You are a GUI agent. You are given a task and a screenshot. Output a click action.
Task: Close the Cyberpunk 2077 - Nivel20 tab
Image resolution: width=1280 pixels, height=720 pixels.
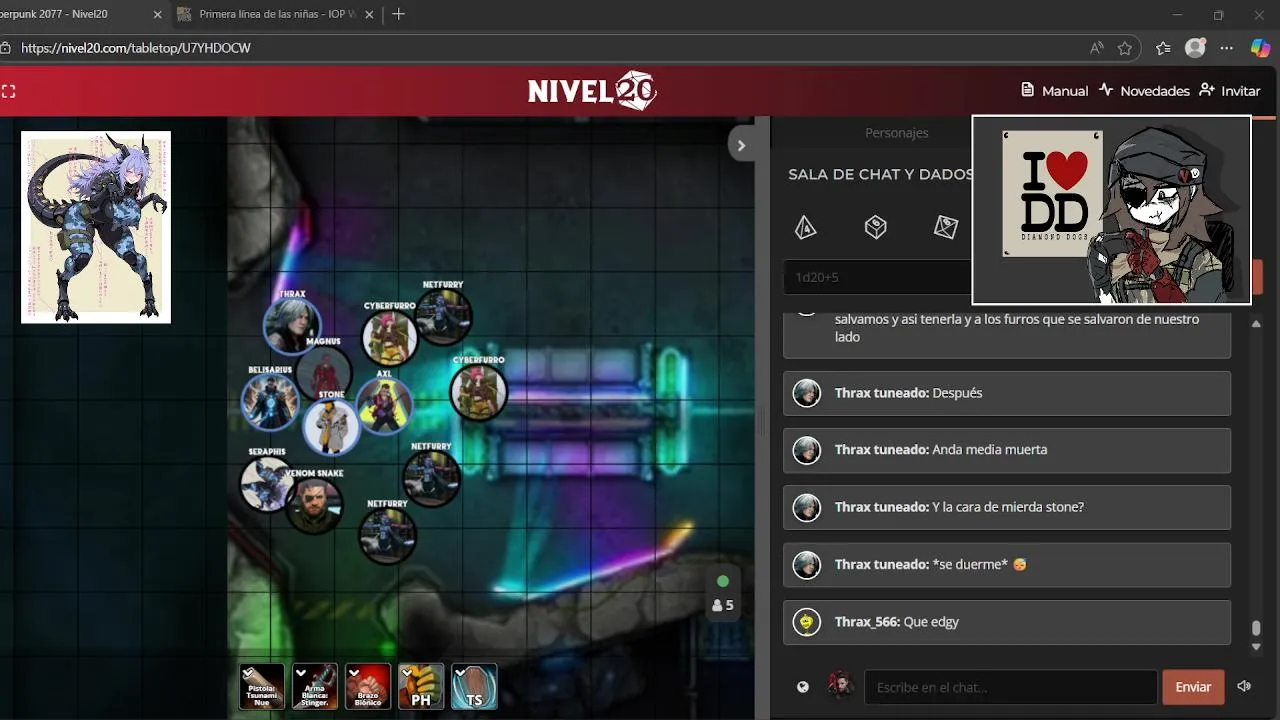click(x=158, y=14)
